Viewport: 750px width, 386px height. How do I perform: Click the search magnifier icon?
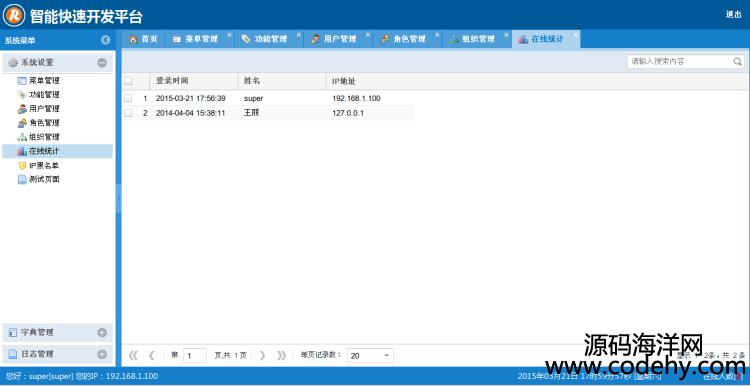click(x=738, y=61)
